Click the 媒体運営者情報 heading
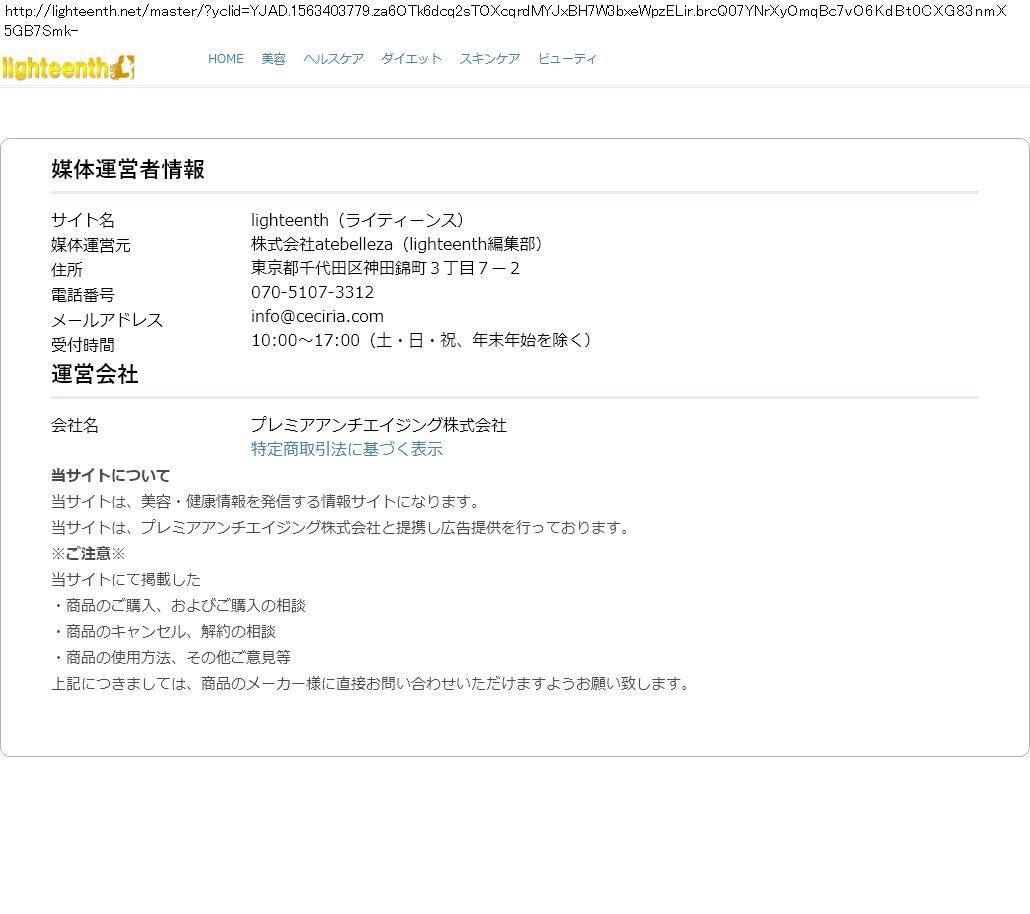1030x914 pixels. pos(128,169)
